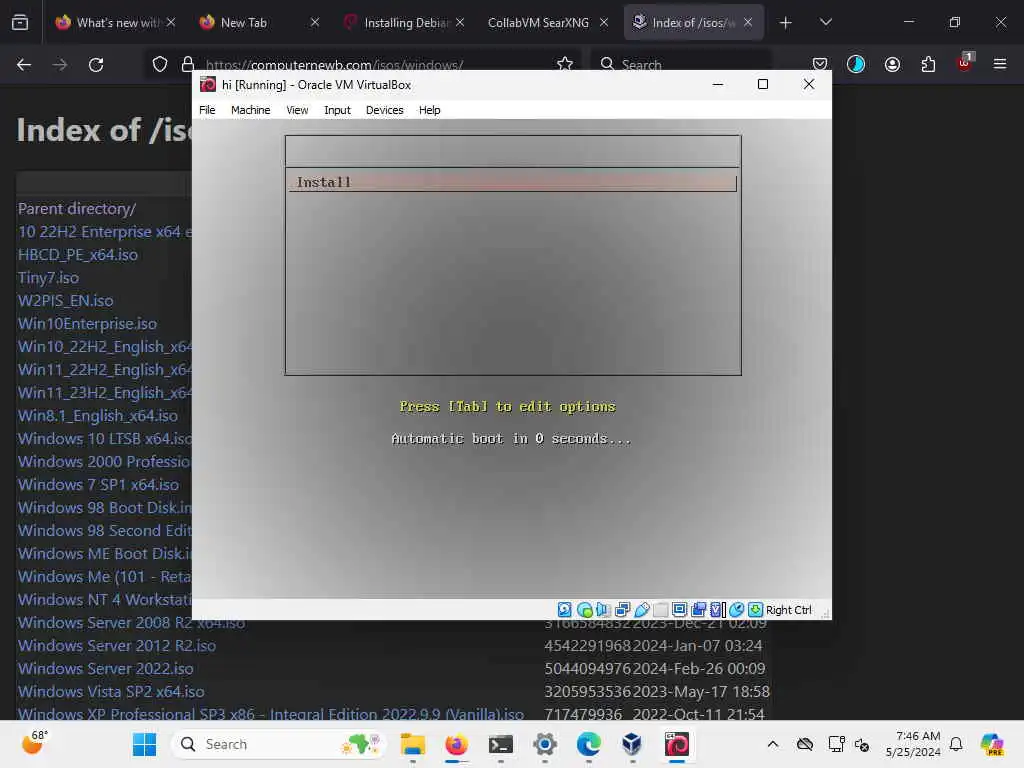Click the network adapter indicator in VirtualBox status bar

click(x=622, y=609)
